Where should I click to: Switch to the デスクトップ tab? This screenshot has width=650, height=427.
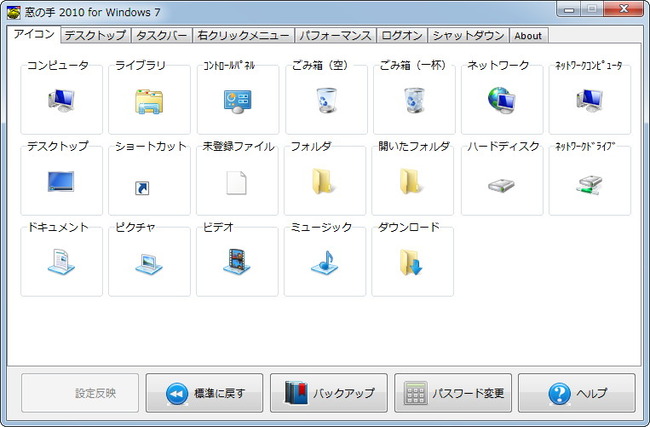point(95,36)
